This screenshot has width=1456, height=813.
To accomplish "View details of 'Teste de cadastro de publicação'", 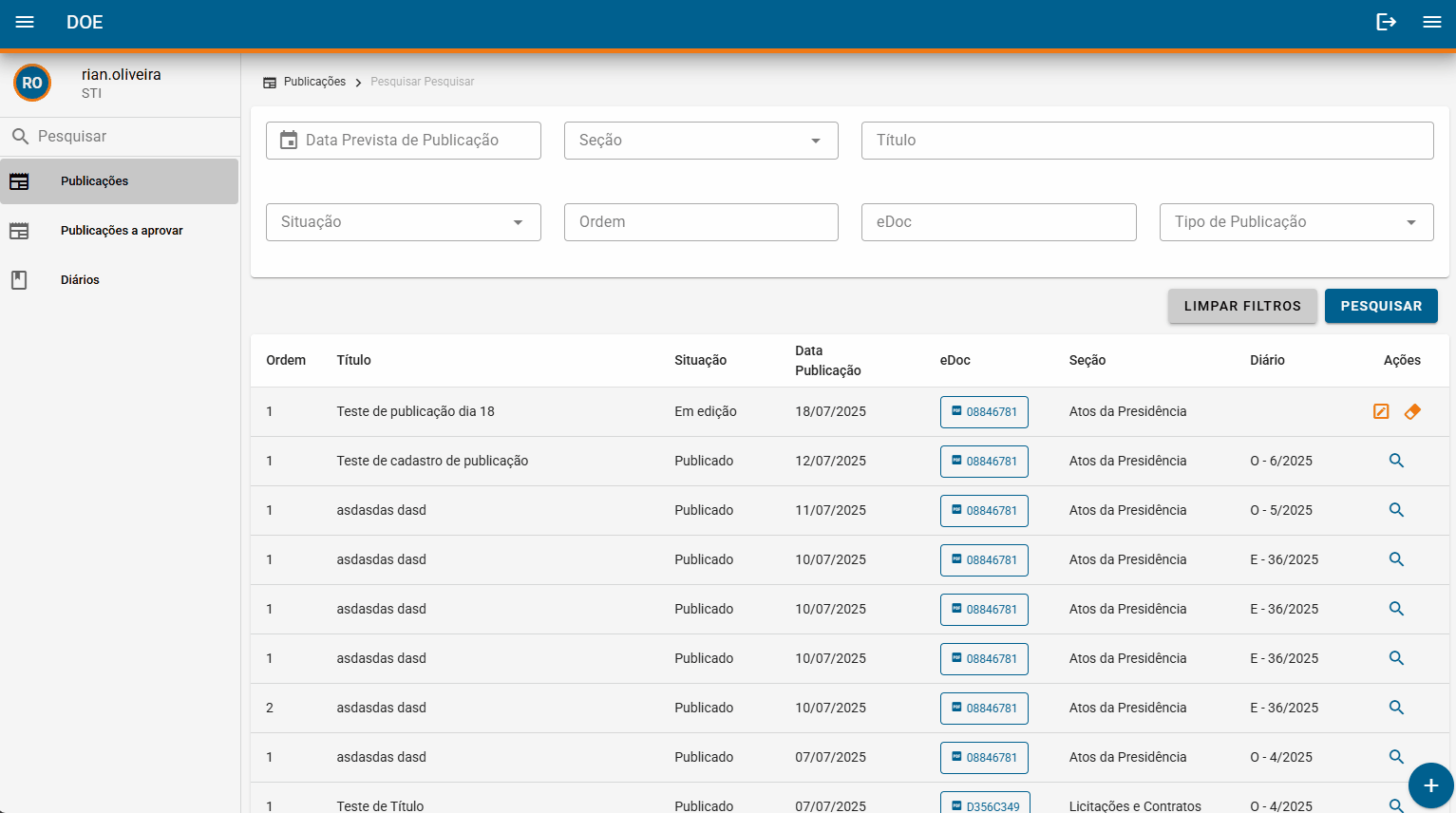I will pyautogui.click(x=1396, y=461).
